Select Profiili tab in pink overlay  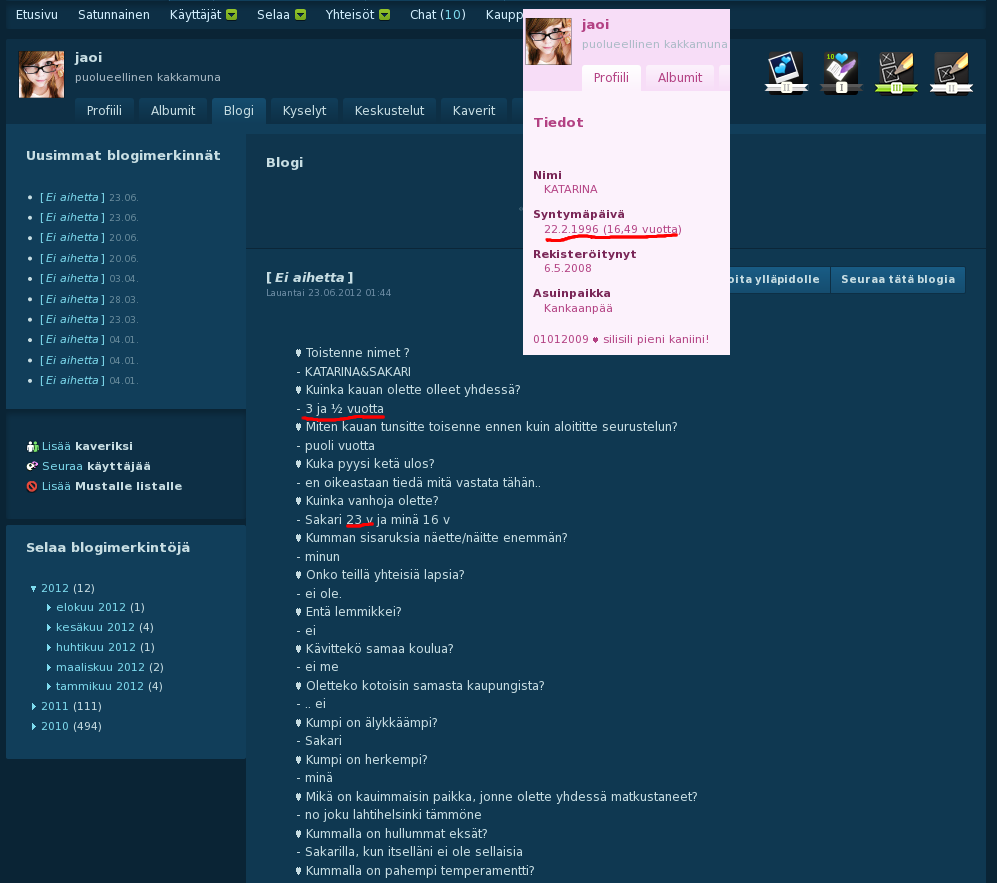[x=611, y=78]
